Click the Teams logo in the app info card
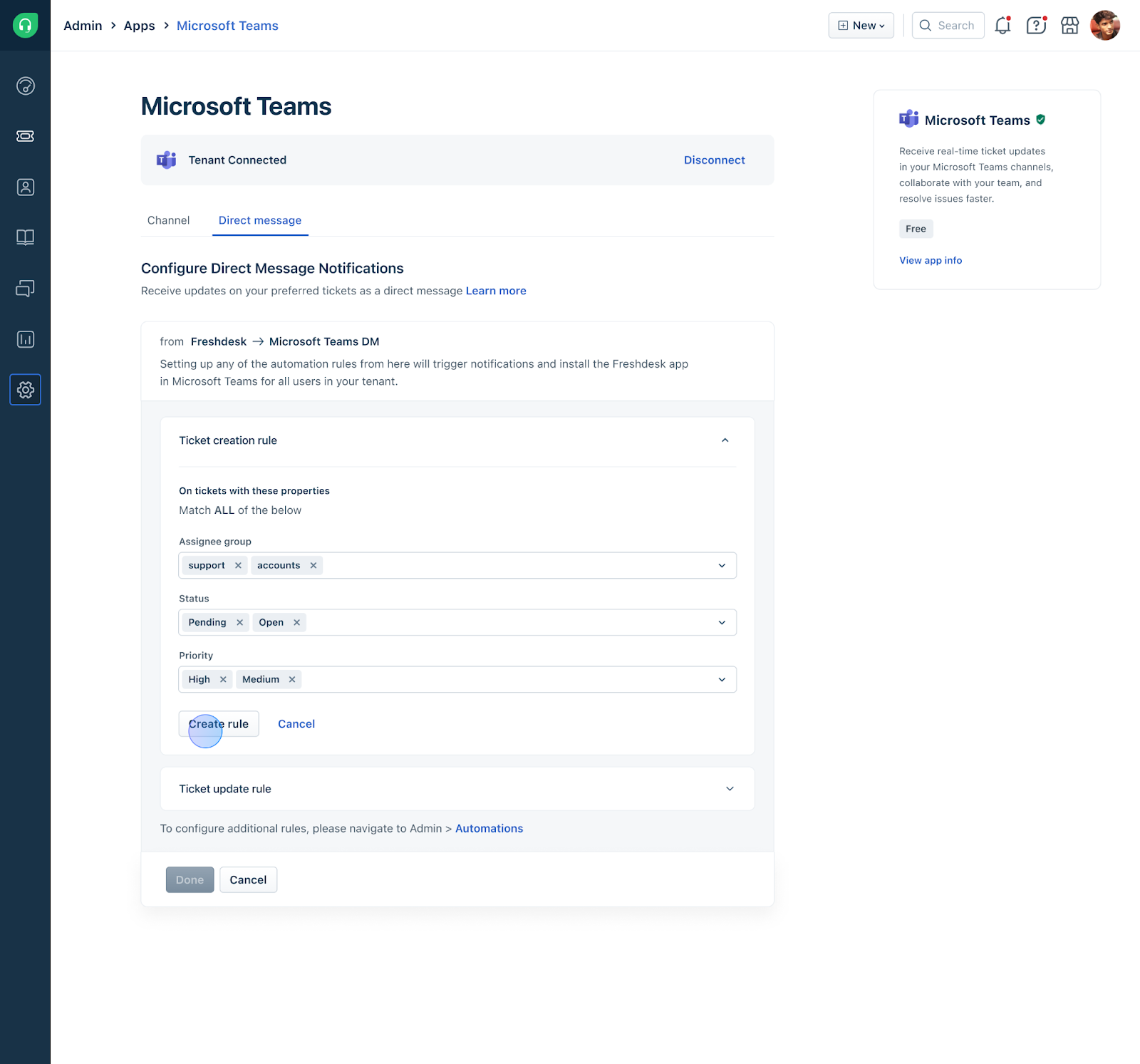Viewport: 1140px width, 1064px height. tap(908, 119)
